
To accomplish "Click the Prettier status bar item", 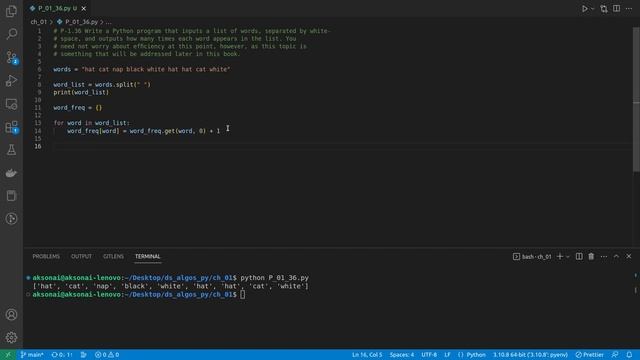I will click(x=589, y=354).
